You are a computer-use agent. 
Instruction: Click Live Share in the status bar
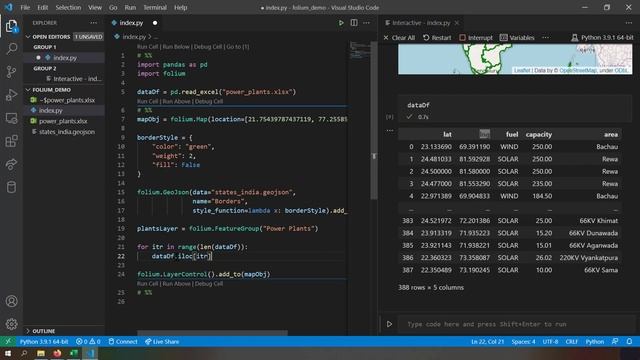pyautogui.click(x=162, y=342)
